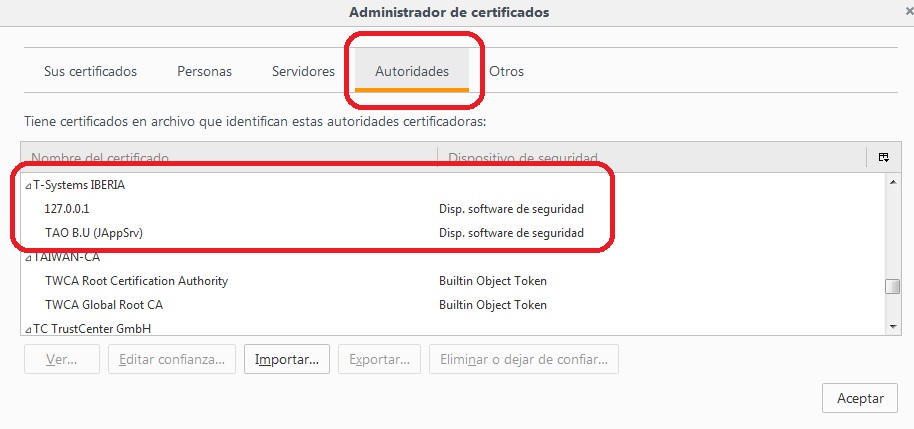Click the Exportar... button
914x429 pixels.
tap(379, 359)
